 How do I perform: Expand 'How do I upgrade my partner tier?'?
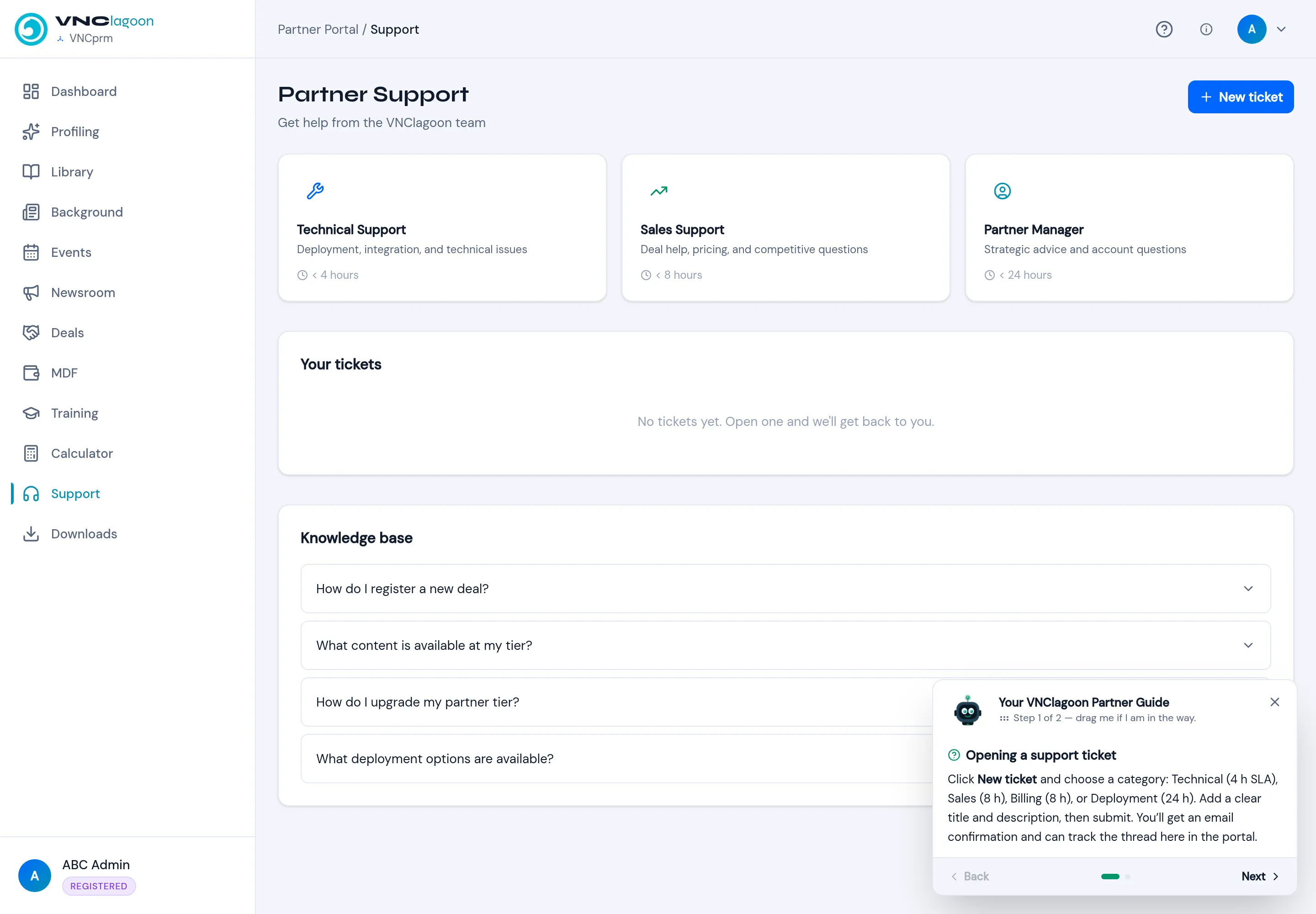pyautogui.click(x=617, y=702)
